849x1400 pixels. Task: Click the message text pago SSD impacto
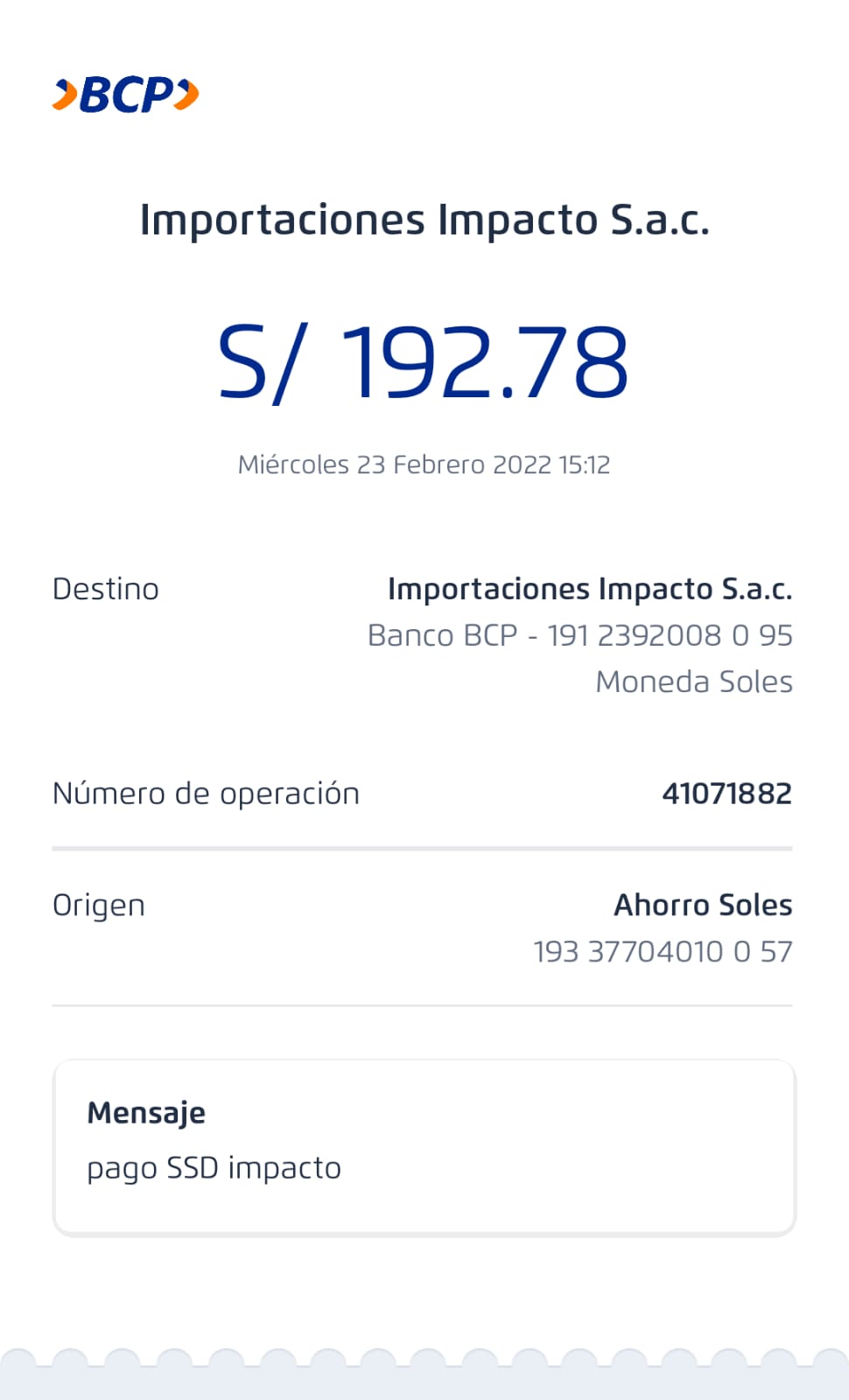point(214,1168)
